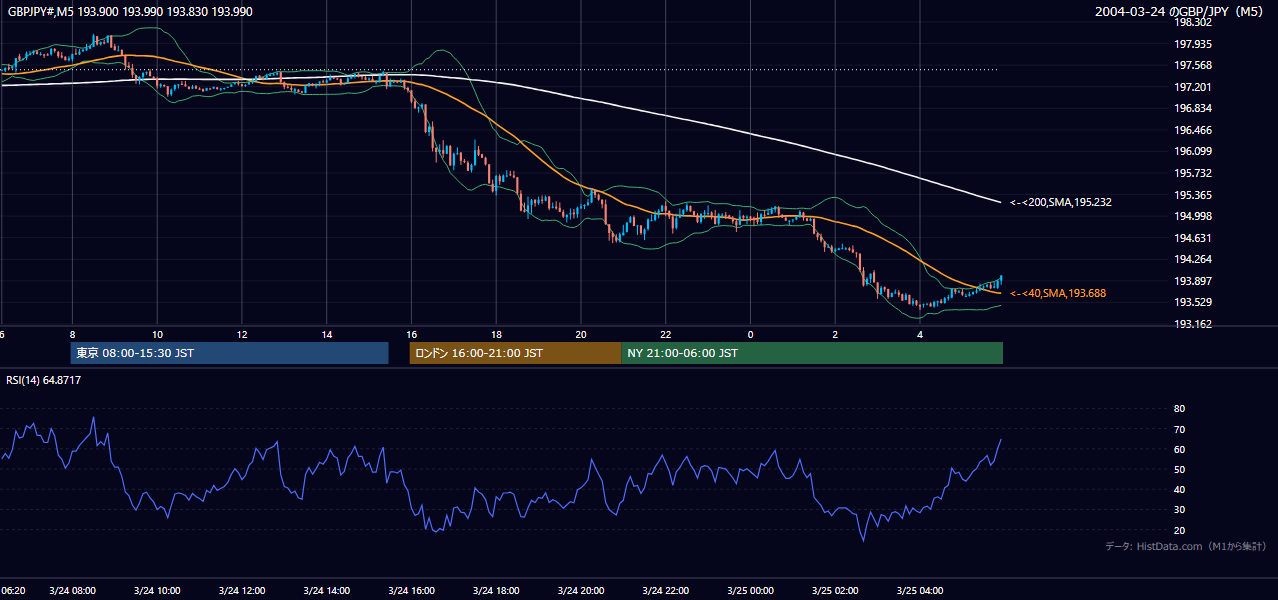The image size is (1278, 600).
Task: Click the RSI(14) 64.8717 indicator label
Action: coord(44,380)
